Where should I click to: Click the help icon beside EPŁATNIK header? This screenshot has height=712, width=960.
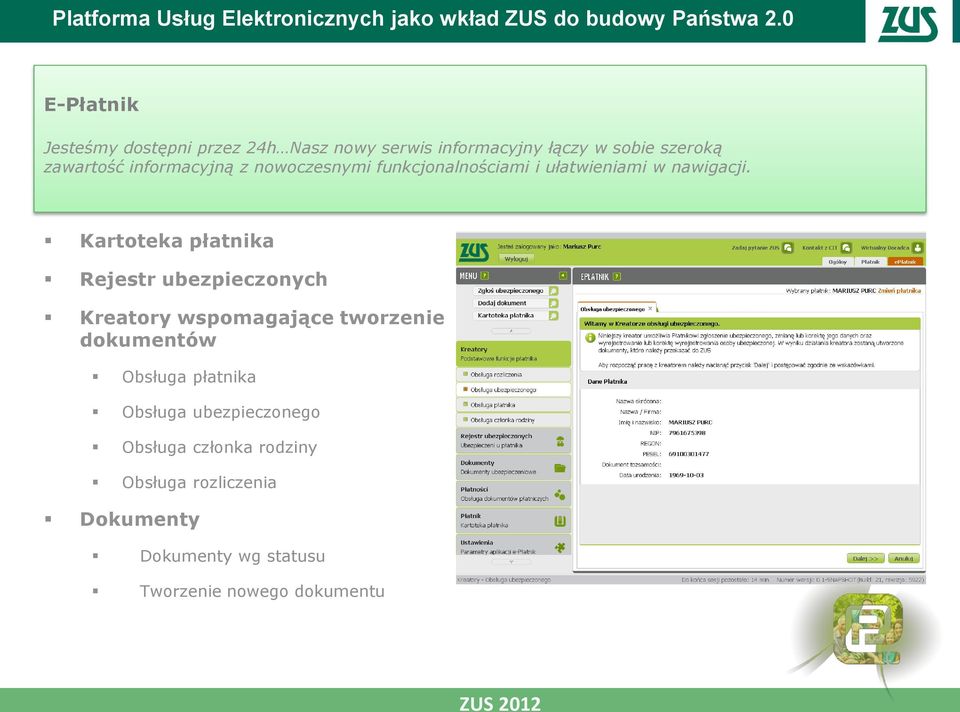(x=617, y=277)
